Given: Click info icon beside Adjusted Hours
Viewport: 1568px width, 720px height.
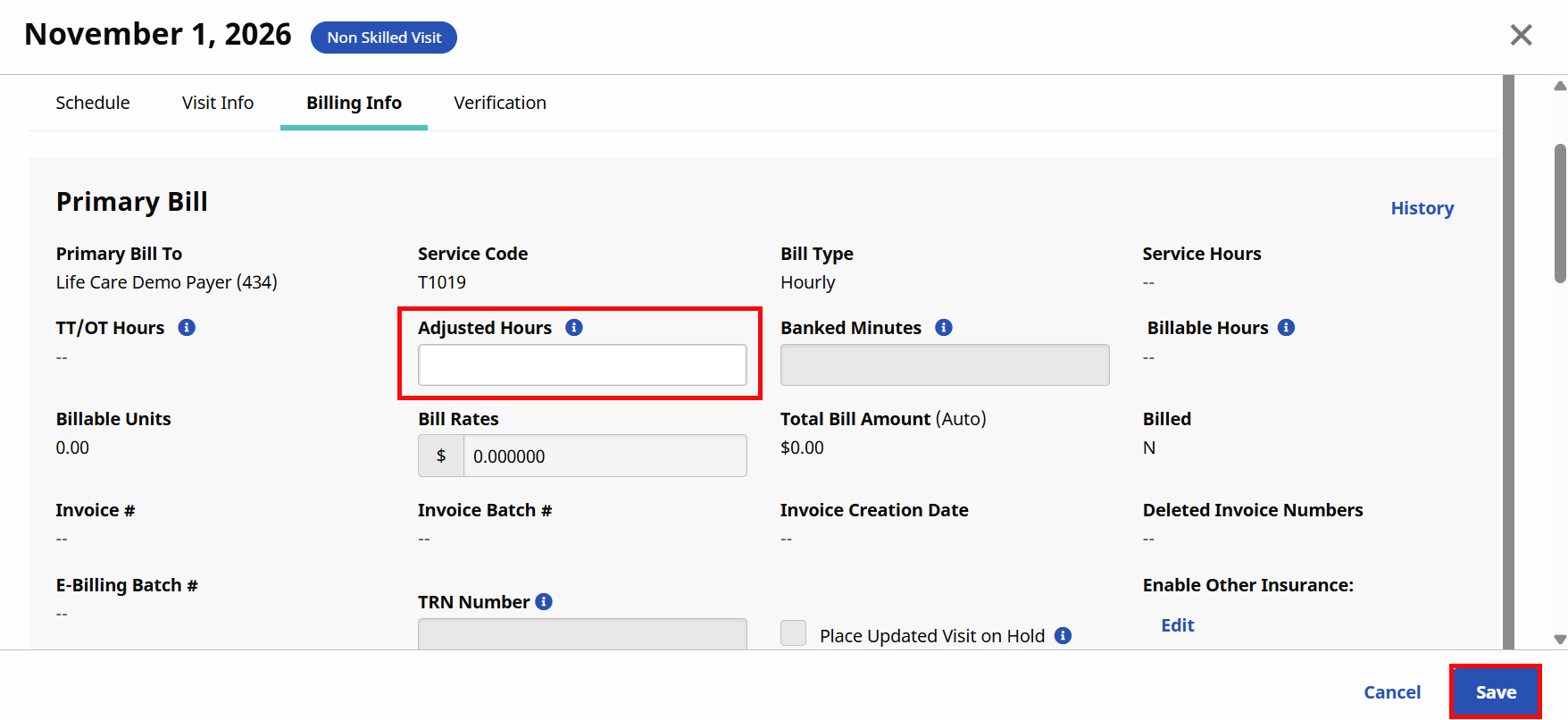Looking at the screenshot, I should click(574, 328).
